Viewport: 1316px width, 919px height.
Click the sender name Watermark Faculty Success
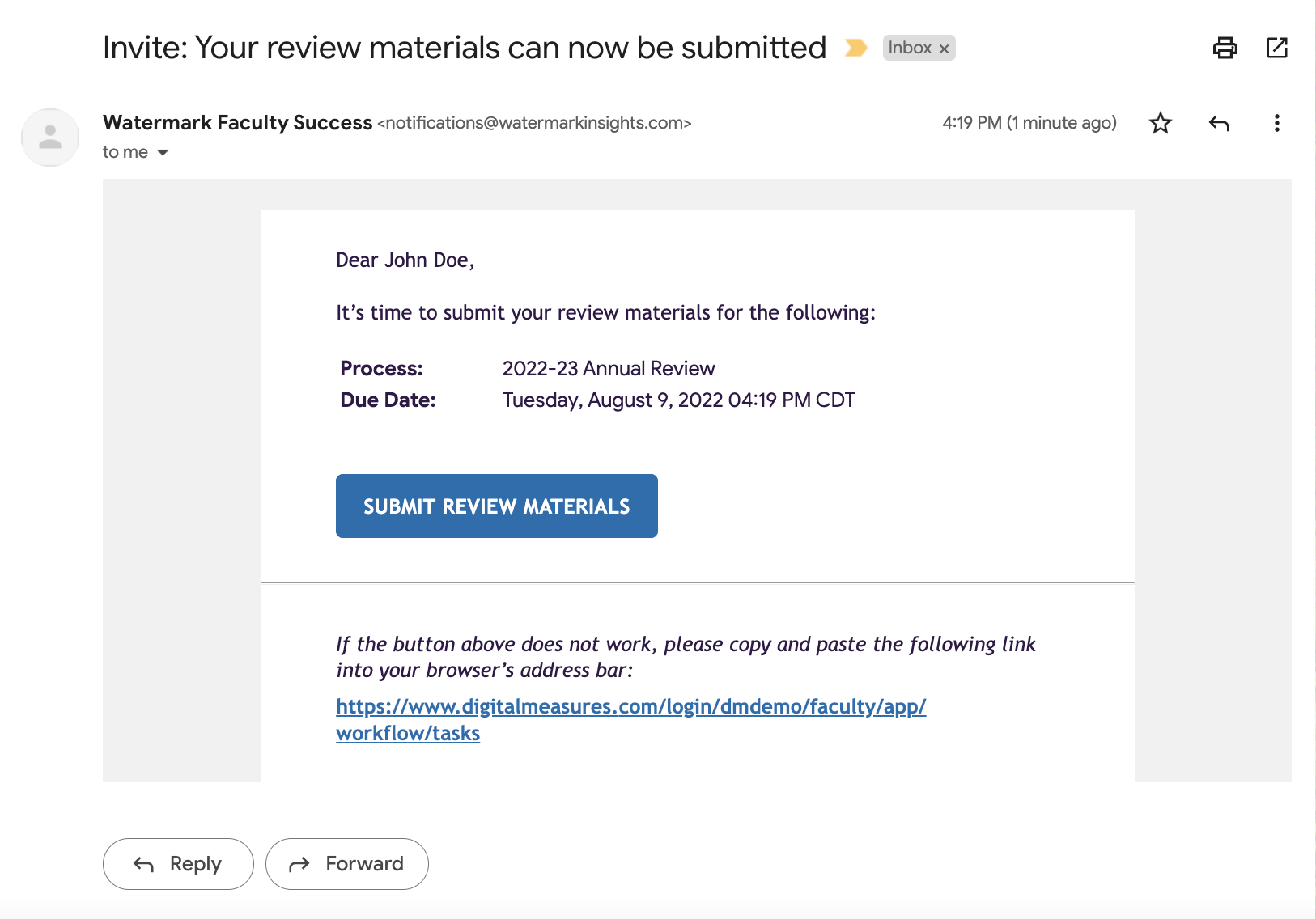tap(237, 122)
